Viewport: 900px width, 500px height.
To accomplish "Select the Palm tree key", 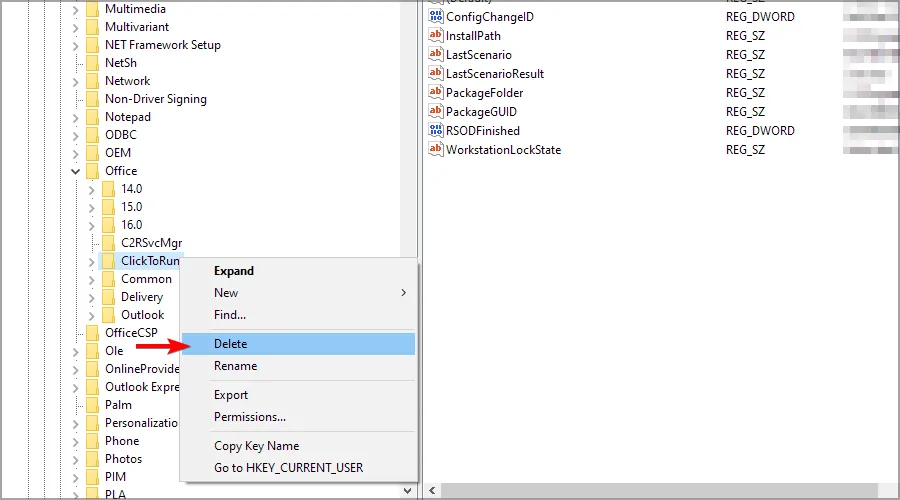I will 118,405.
